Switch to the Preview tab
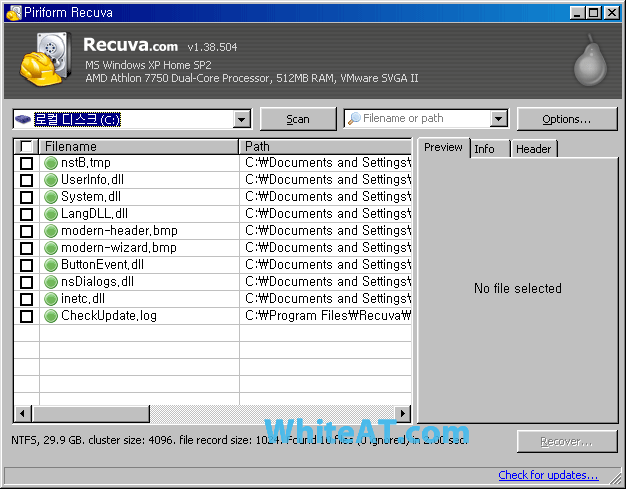 pos(443,147)
